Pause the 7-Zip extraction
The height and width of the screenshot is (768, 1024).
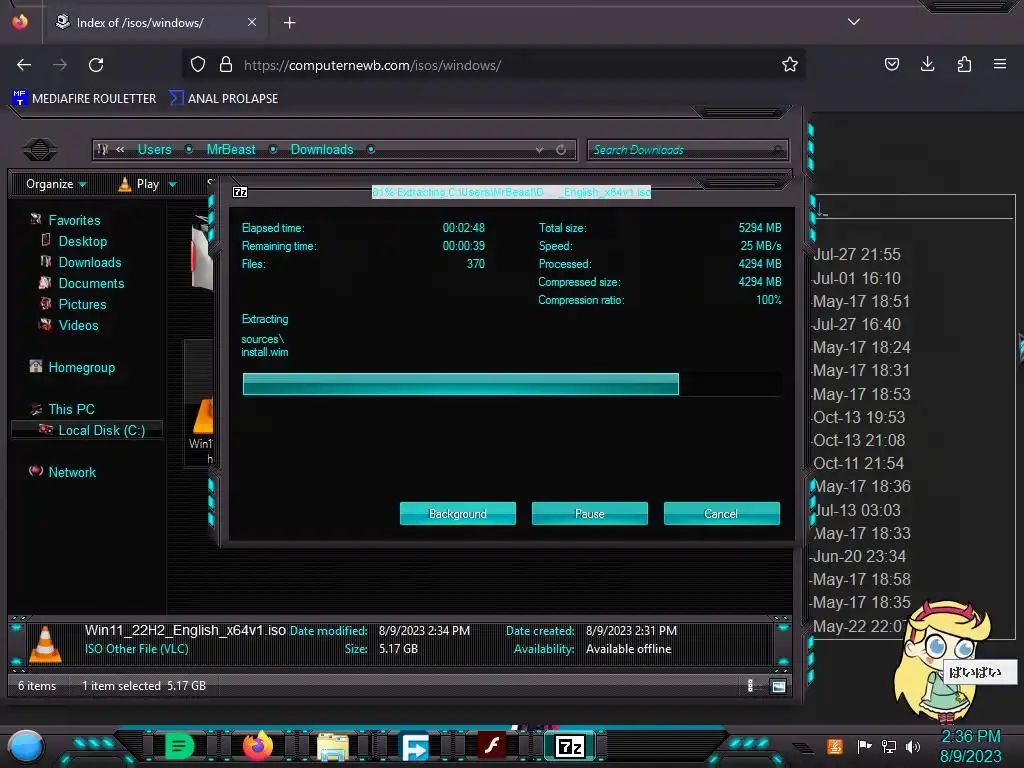589,513
